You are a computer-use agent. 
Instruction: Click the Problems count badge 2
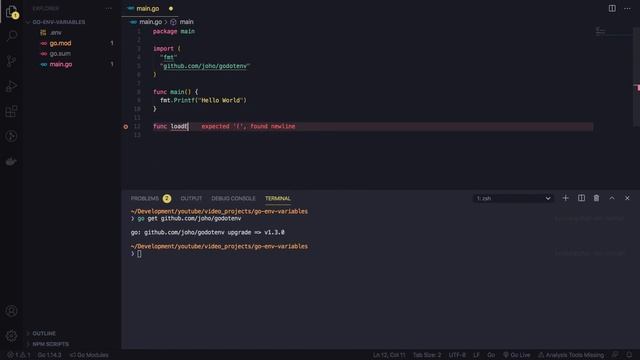(x=167, y=199)
